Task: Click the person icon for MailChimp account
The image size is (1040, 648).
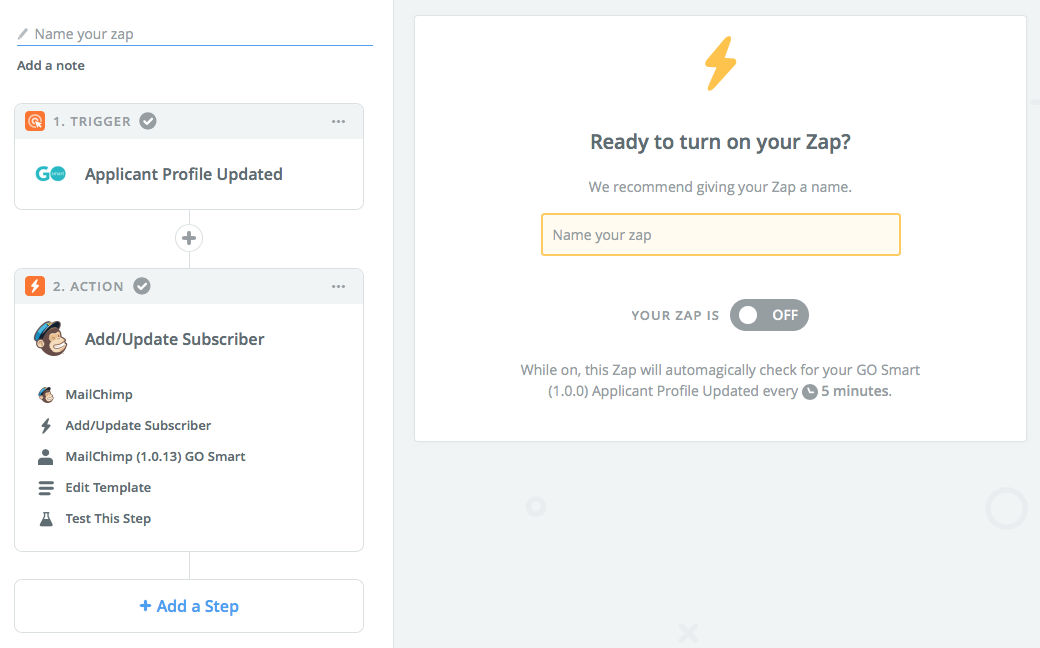Action: coord(46,456)
